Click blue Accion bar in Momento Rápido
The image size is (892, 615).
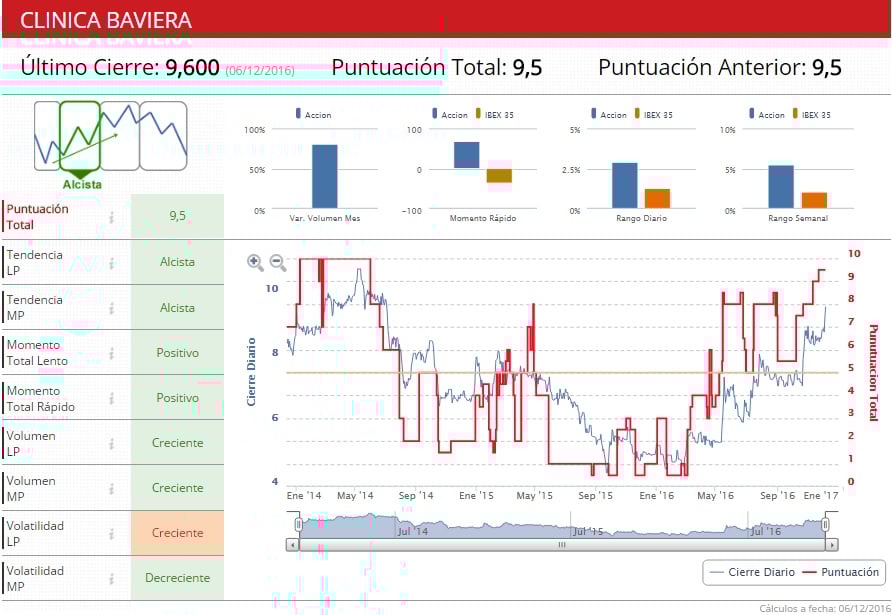466,155
